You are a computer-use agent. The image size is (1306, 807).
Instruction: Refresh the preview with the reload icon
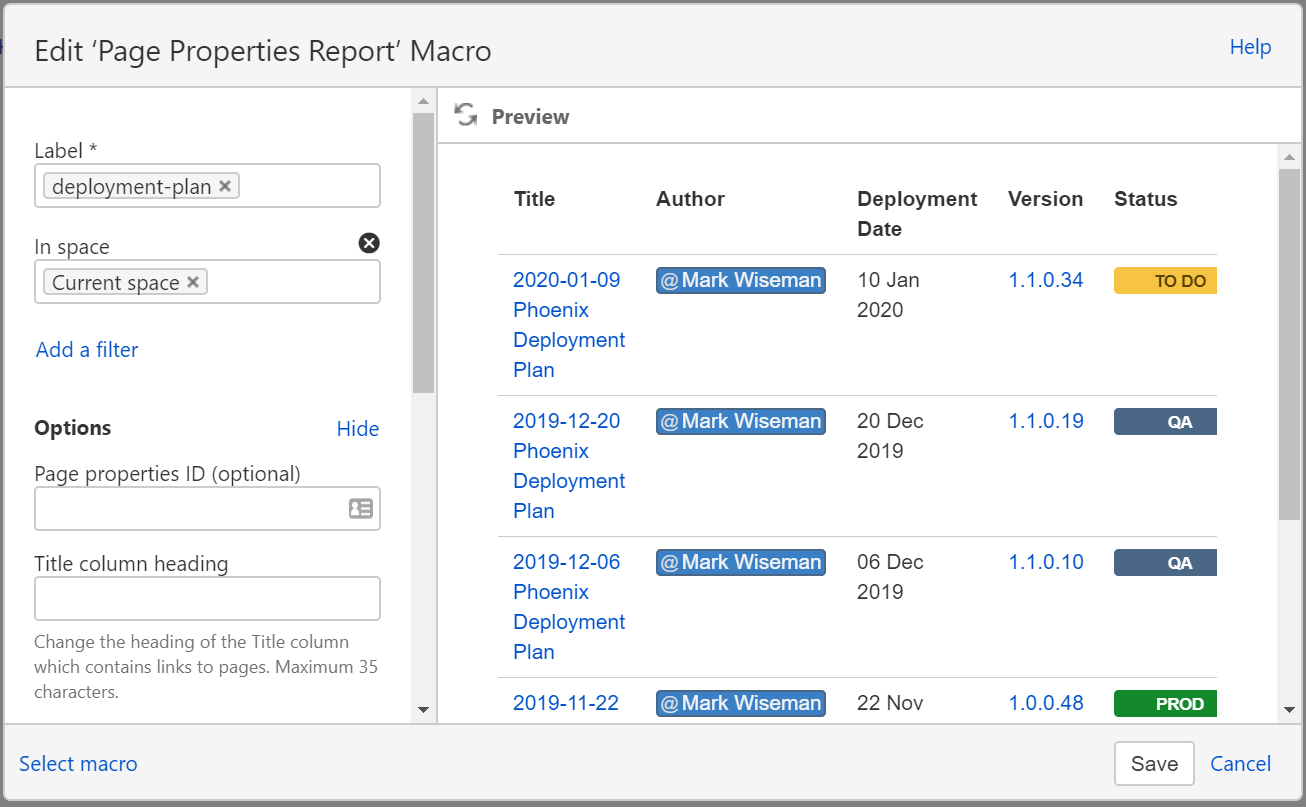pyautogui.click(x=465, y=115)
